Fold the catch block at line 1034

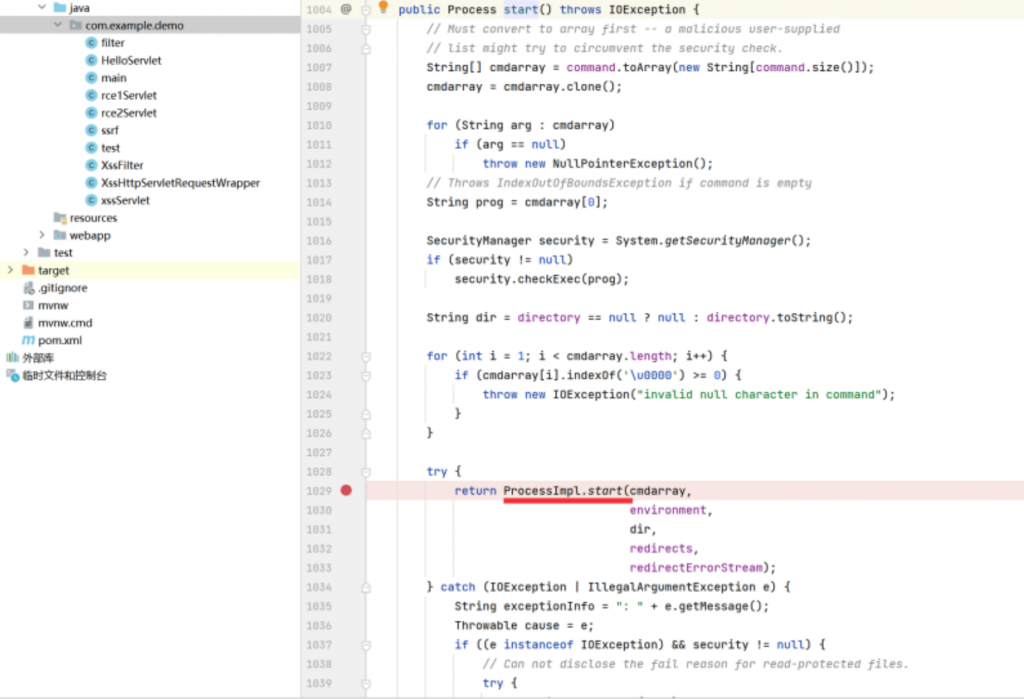pyautogui.click(x=366, y=587)
